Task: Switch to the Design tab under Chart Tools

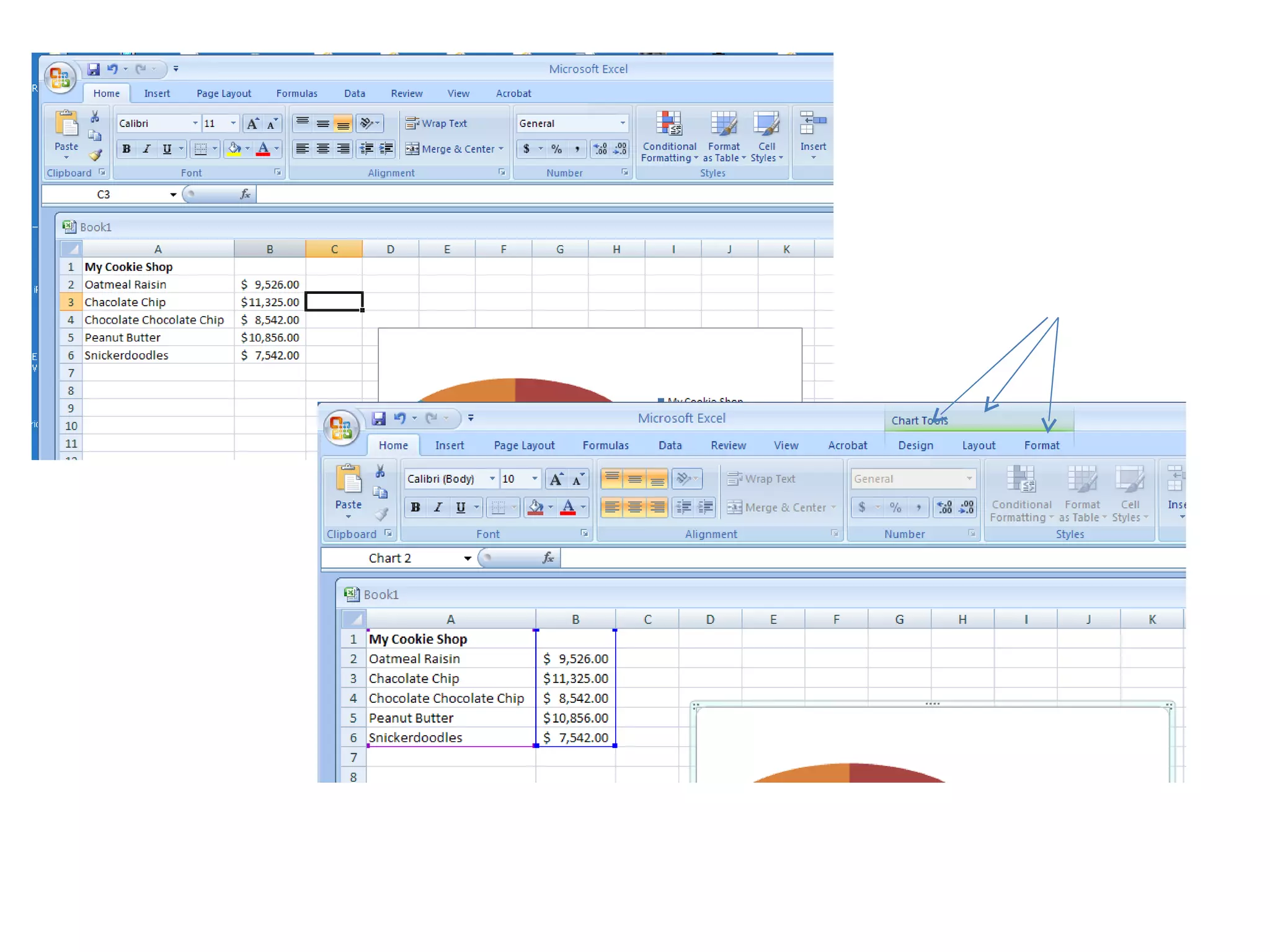Action: 915,446
